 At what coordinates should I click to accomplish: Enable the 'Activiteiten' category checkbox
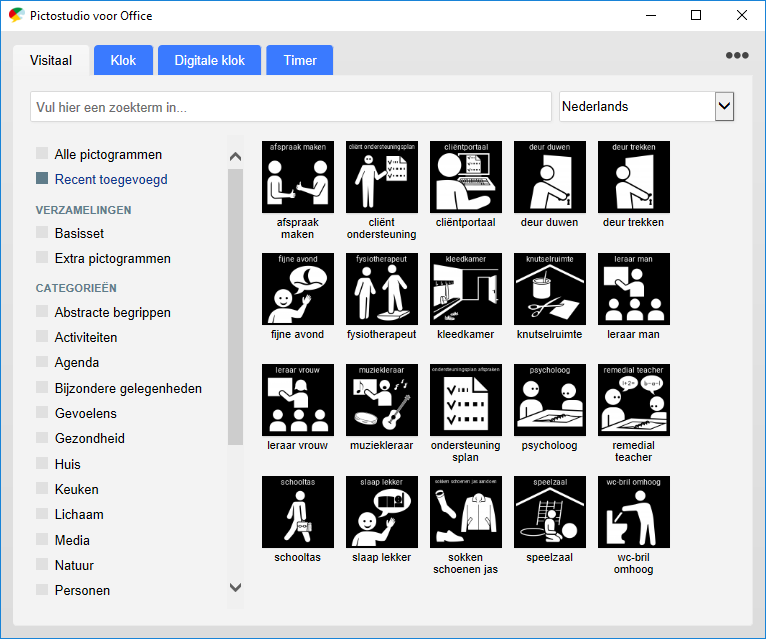(x=42, y=336)
